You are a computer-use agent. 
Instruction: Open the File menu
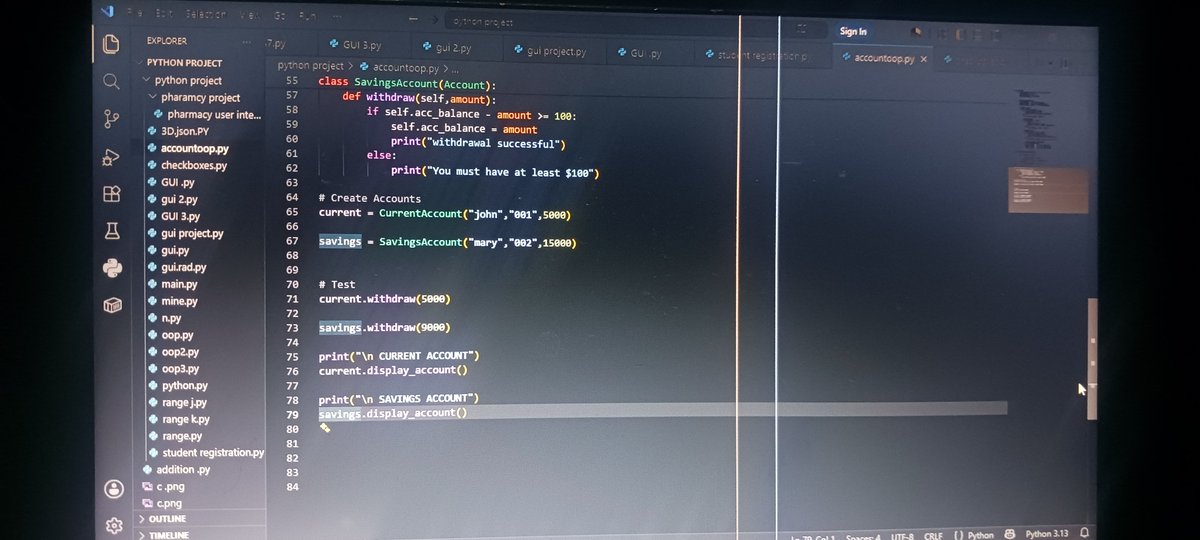[133, 14]
